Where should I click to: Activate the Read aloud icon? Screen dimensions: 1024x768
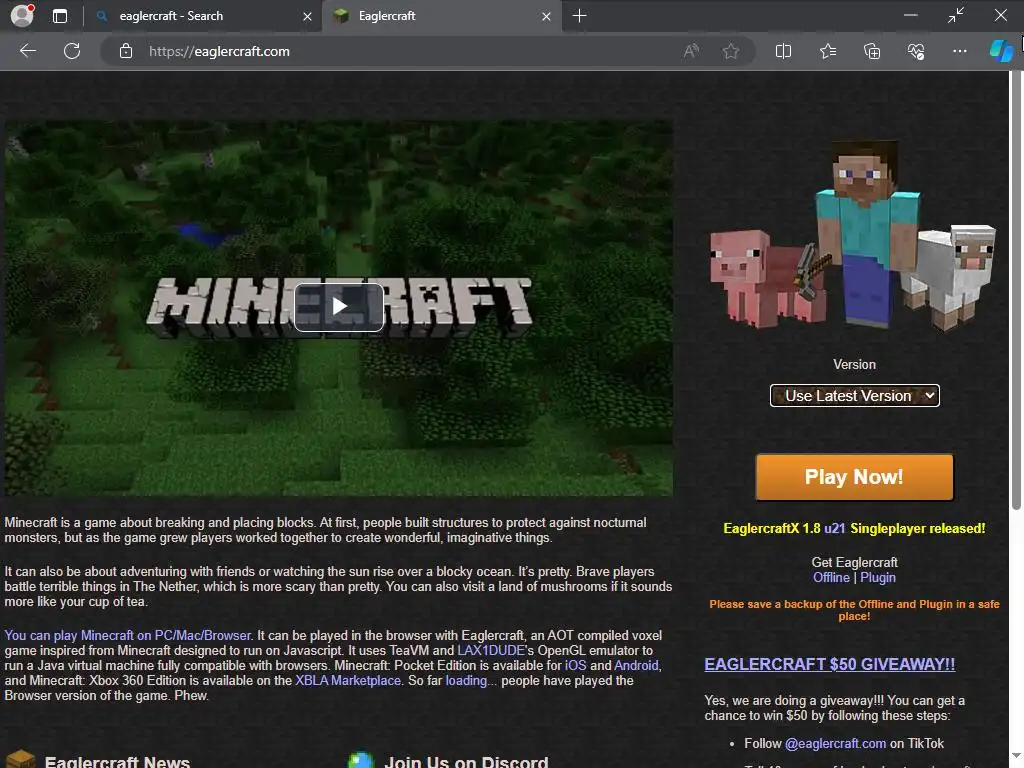click(691, 51)
